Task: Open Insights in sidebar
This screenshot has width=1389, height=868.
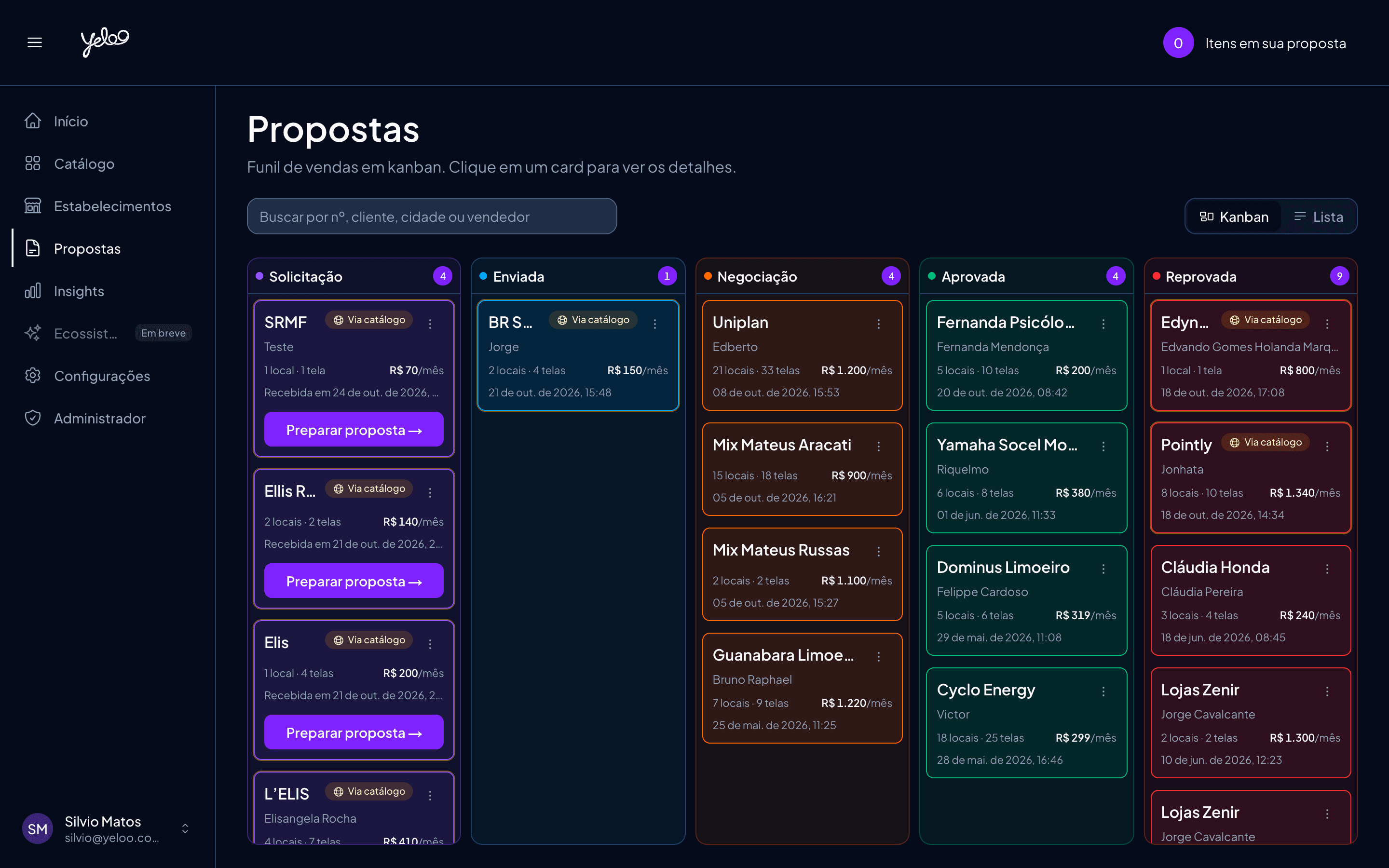Action: click(x=79, y=291)
